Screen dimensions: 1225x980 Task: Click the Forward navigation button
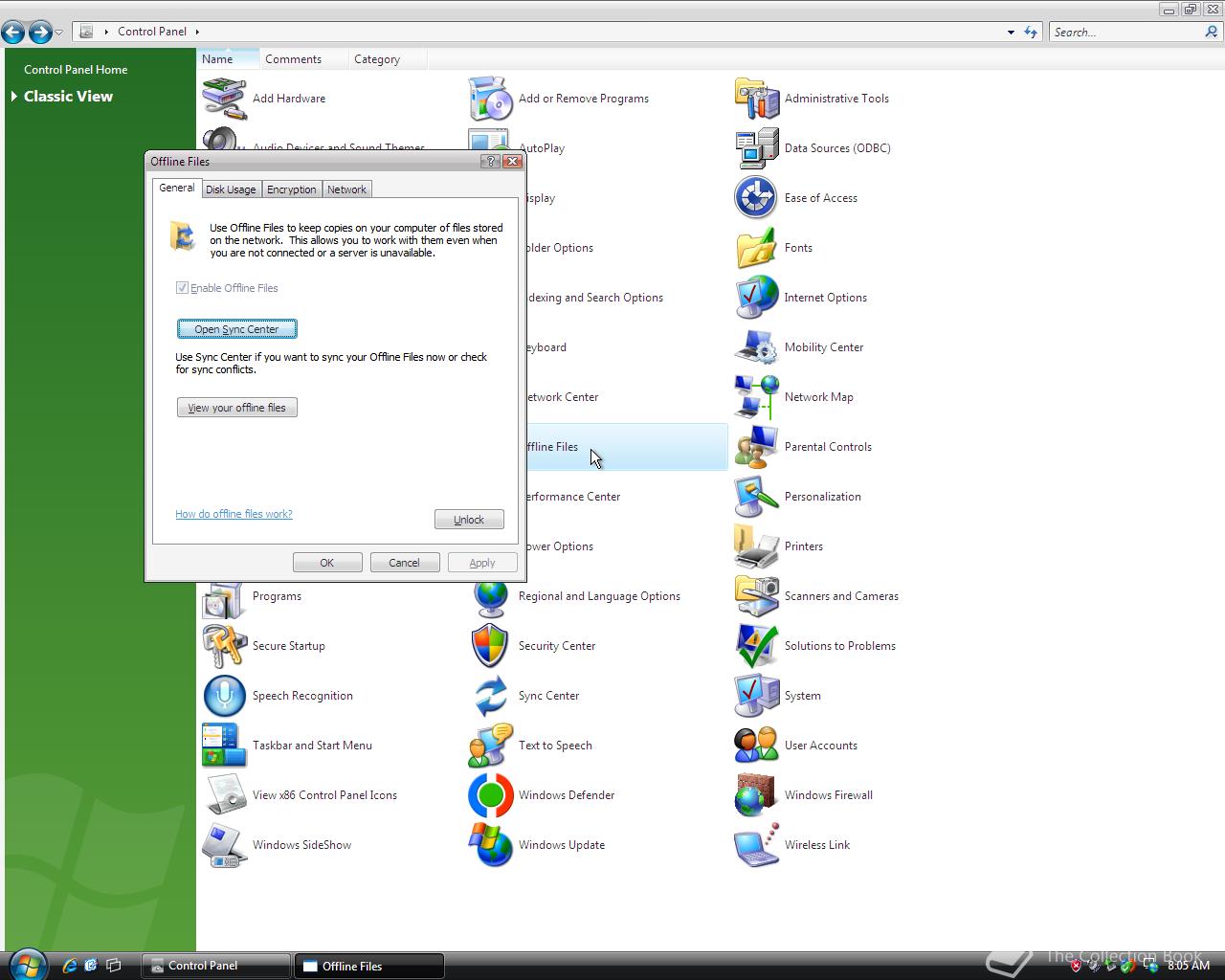(x=40, y=33)
